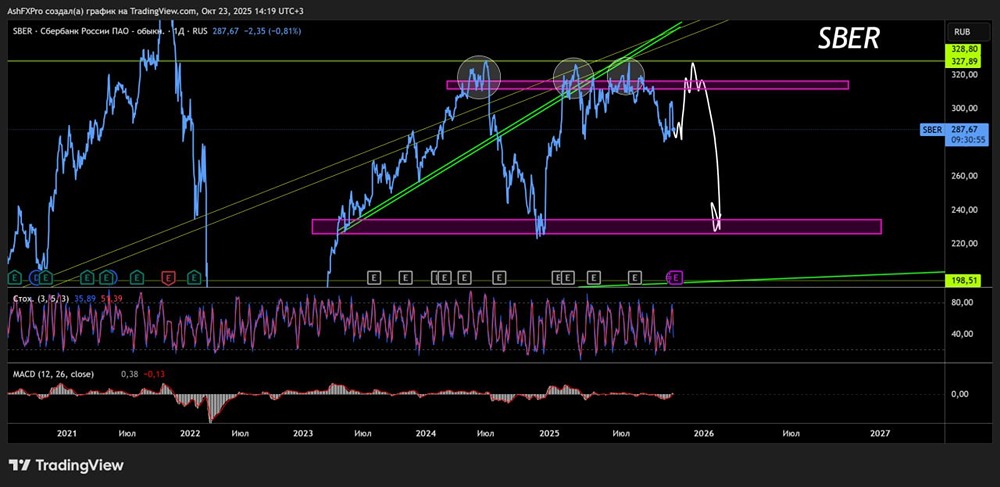The image size is (1000, 487).
Task: Click the 320,00 price axis value
Action: coord(963,75)
